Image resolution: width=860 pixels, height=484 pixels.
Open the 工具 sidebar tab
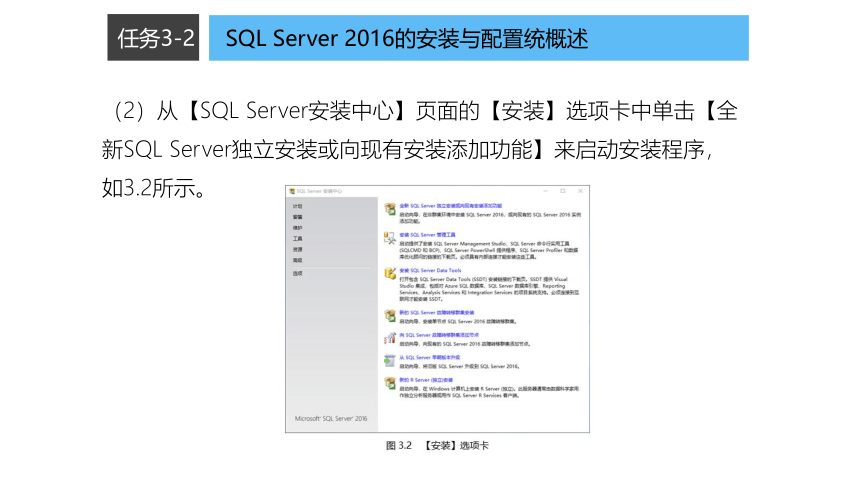[297, 239]
